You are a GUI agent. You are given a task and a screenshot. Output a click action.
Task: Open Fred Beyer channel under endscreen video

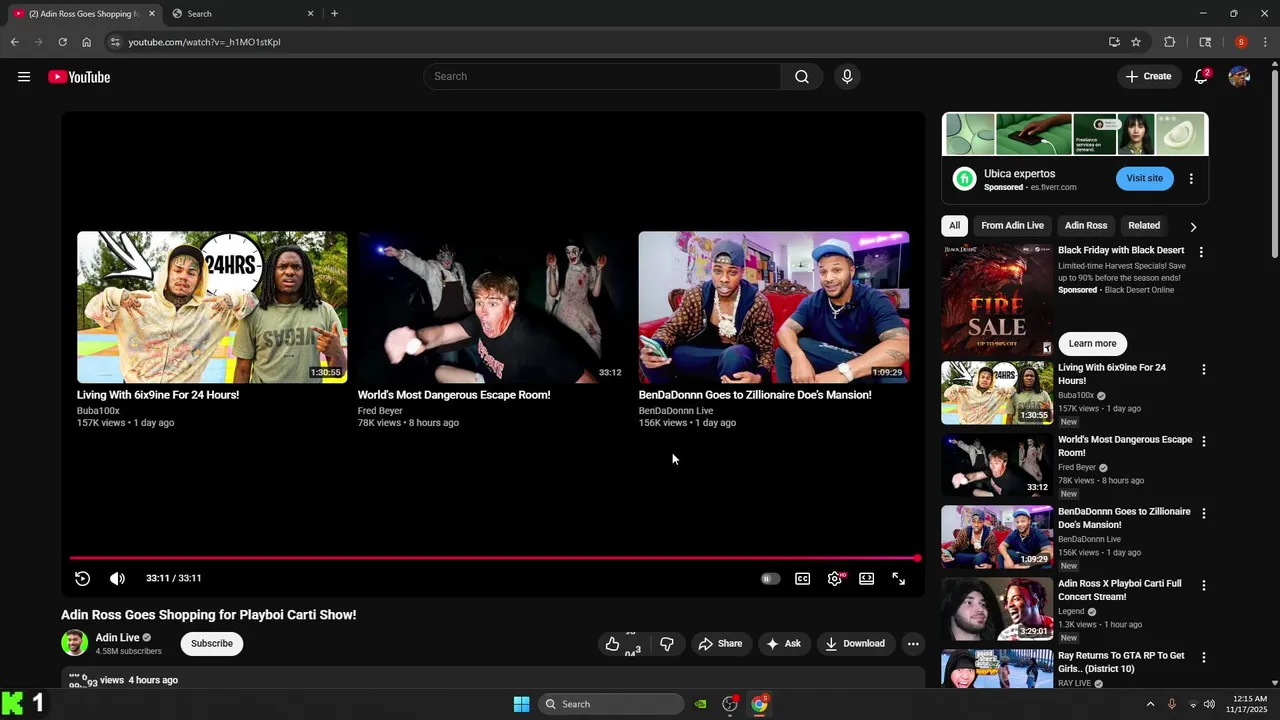pyautogui.click(x=380, y=411)
